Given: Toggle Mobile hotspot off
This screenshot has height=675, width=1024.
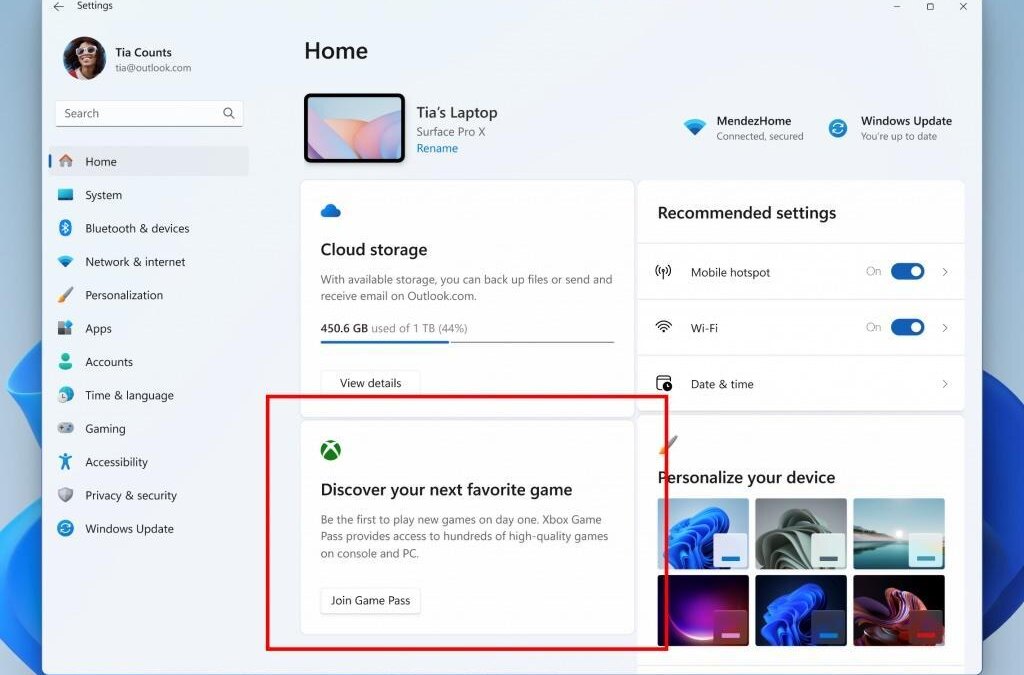Looking at the screenshot, I should [x=907, y=271].
